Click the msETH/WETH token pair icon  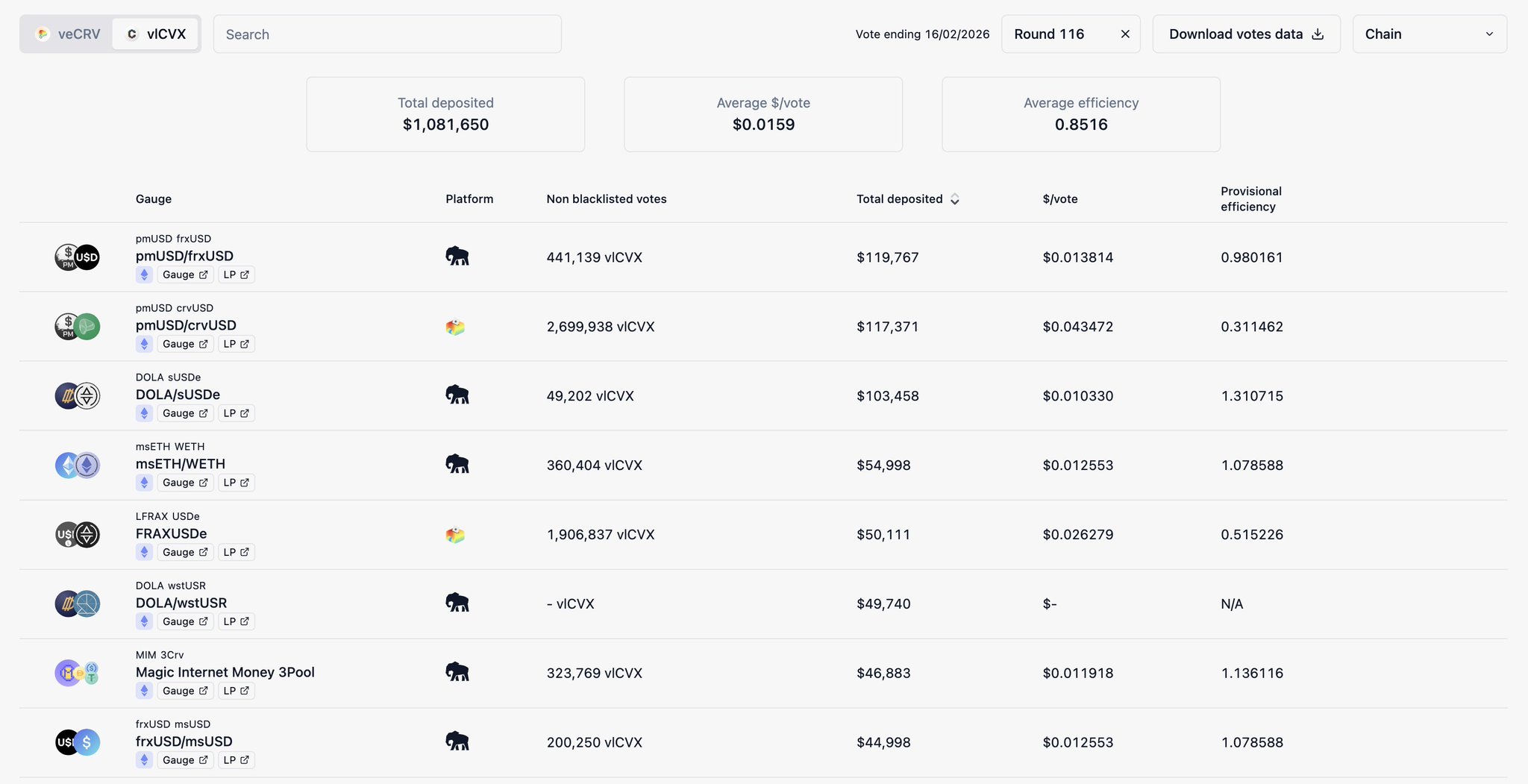78,465
